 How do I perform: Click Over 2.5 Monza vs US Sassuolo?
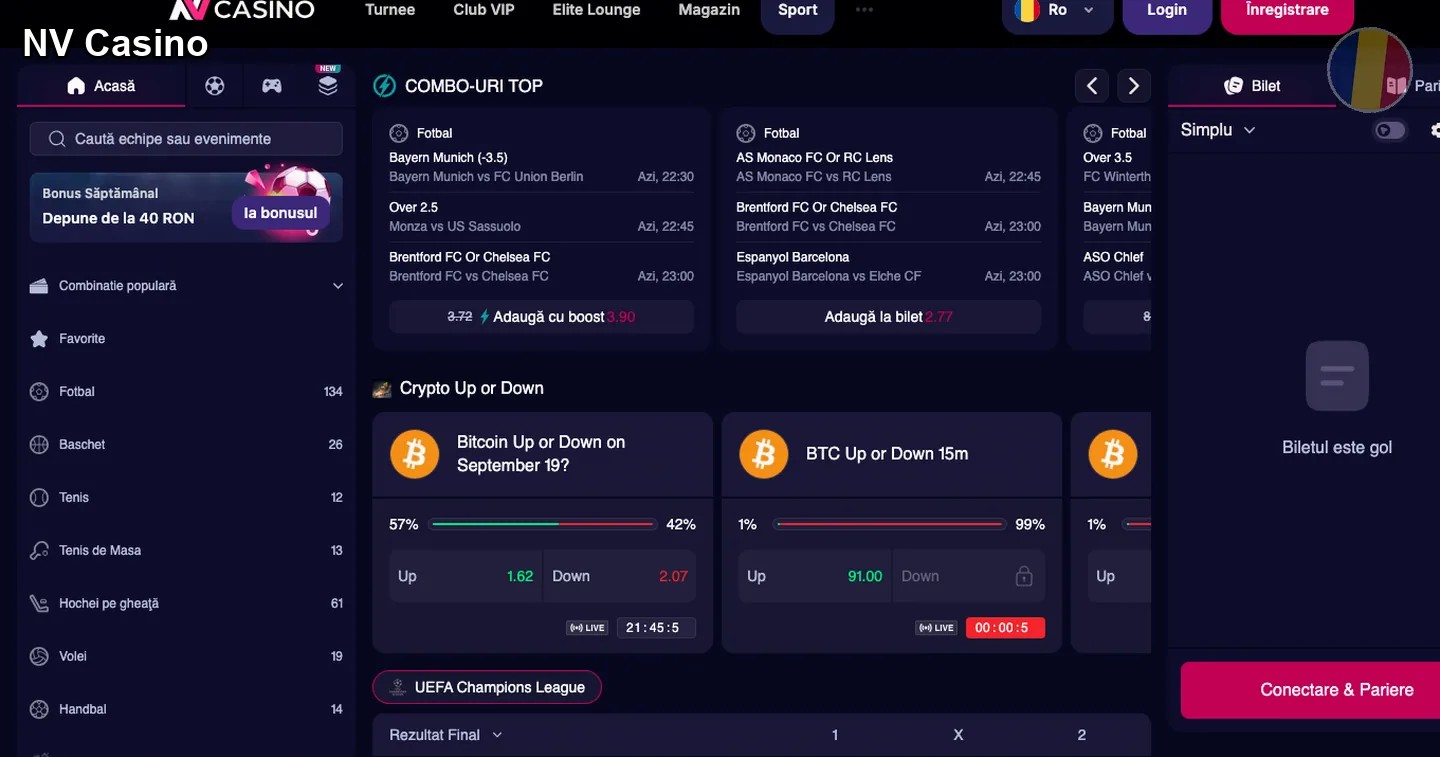(541, 217)
